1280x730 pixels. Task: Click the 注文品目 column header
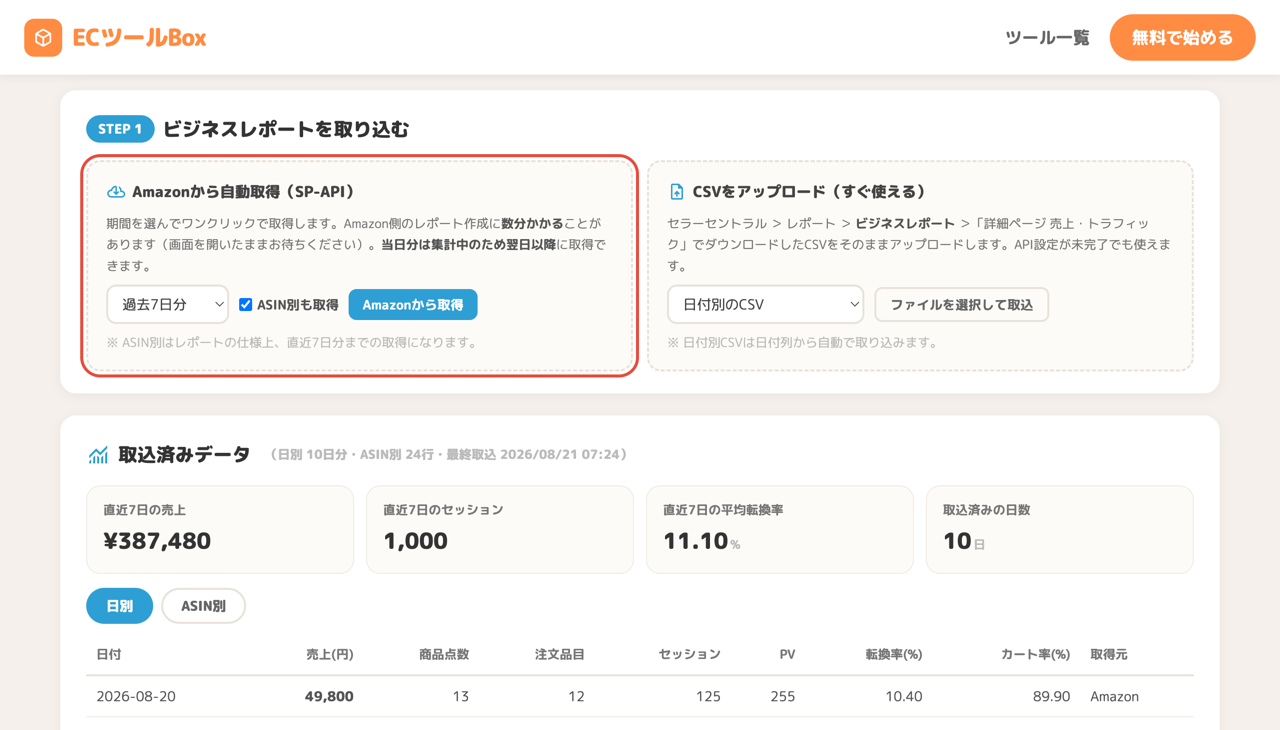pyautogui.click(x=560, y=654)
